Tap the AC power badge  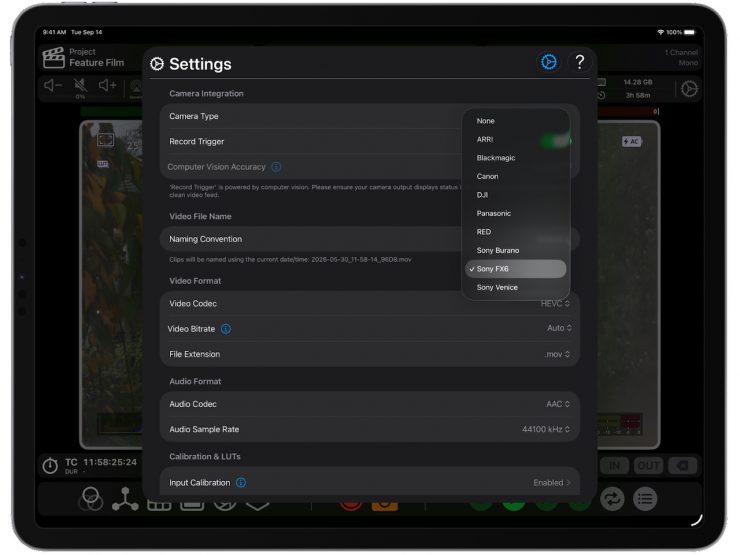click(x=631, y=142)
